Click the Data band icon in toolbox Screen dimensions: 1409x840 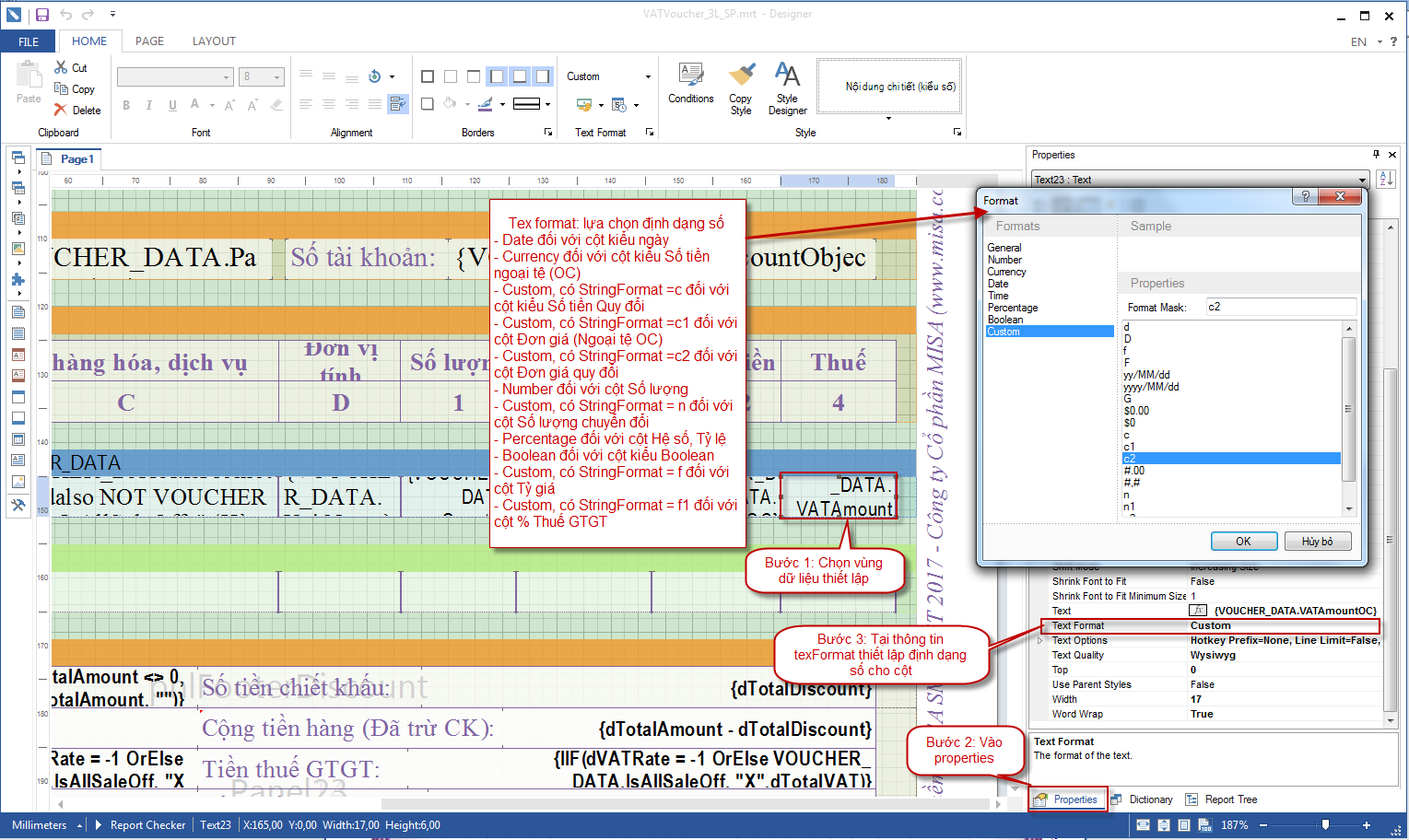(x=18, y=440)
